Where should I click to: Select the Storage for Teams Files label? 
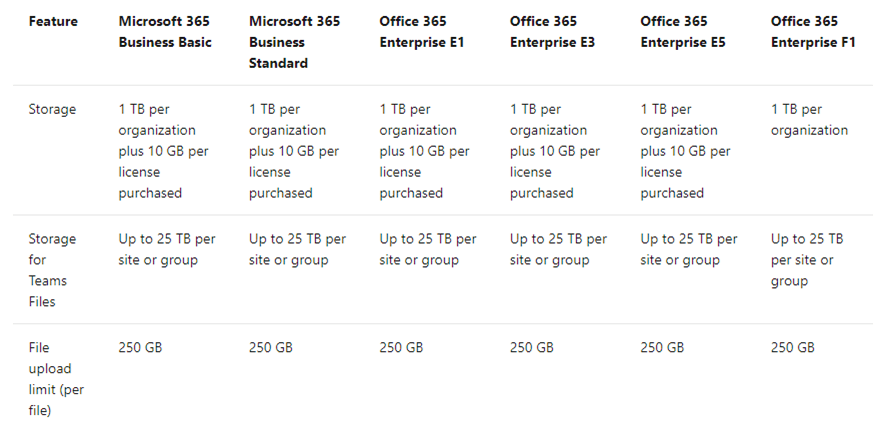click(x=52, y=270)
